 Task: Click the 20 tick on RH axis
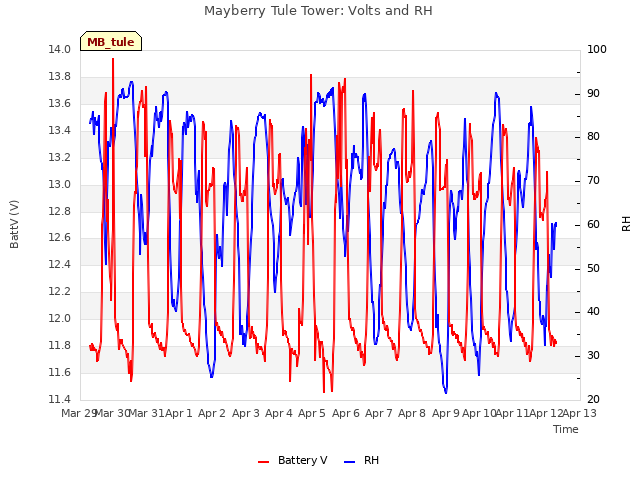click(593, 399)
